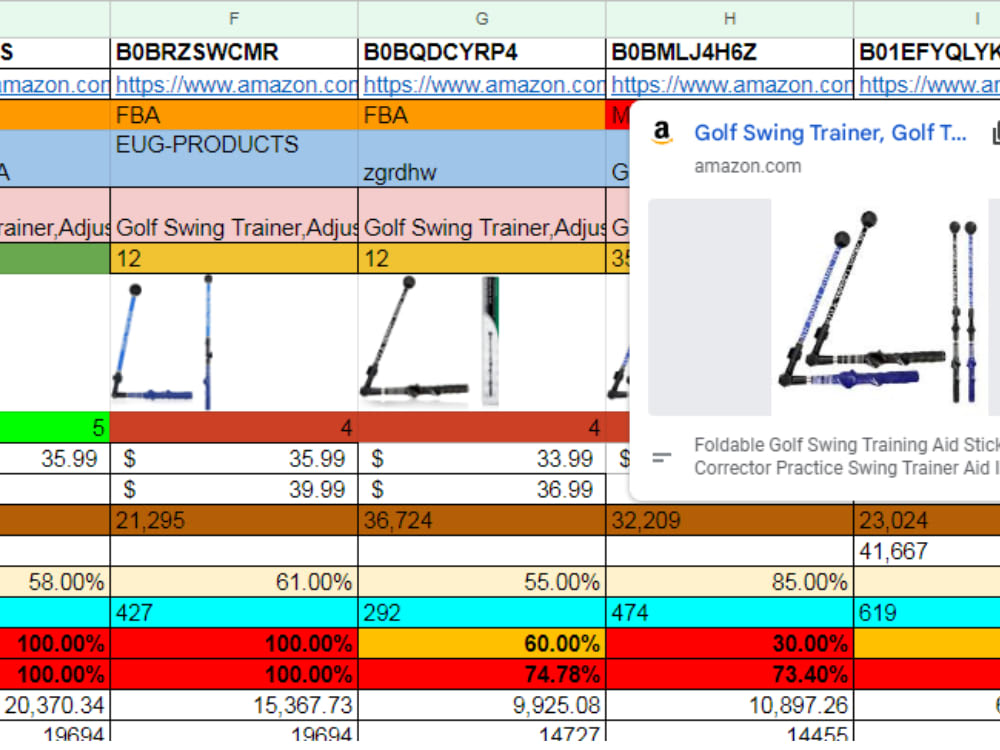Select the 14727 cell
1000x750 pixels.
coord(482,733)
